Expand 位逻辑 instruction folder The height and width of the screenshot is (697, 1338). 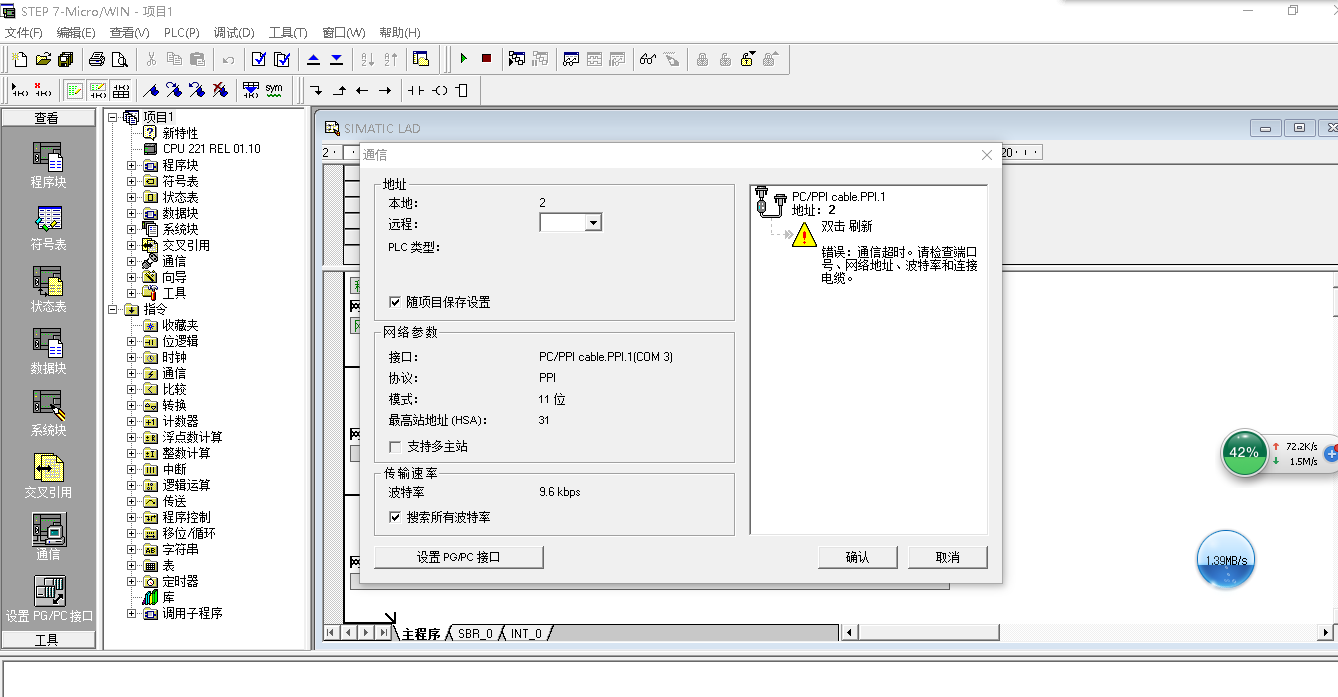pyautogui.click(x=131, y=341)
